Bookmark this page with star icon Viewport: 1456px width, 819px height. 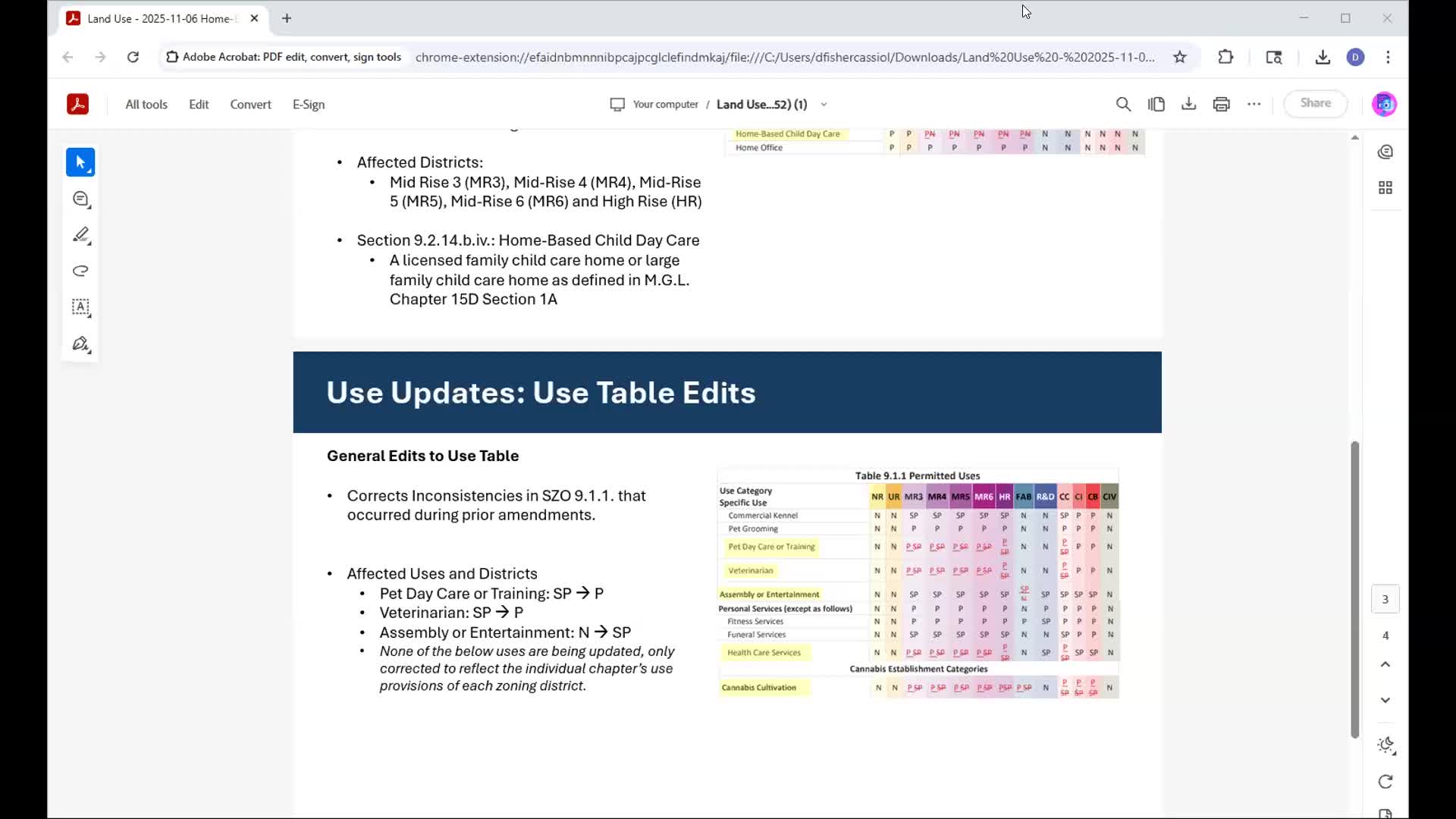(x=1180, y=57)
